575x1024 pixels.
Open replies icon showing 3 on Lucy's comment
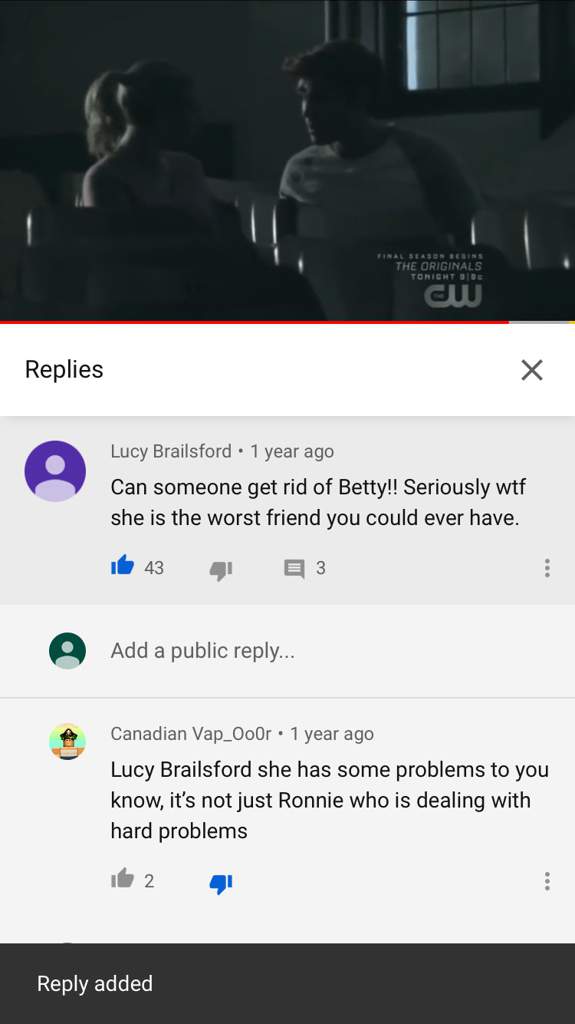coord(295,568)
